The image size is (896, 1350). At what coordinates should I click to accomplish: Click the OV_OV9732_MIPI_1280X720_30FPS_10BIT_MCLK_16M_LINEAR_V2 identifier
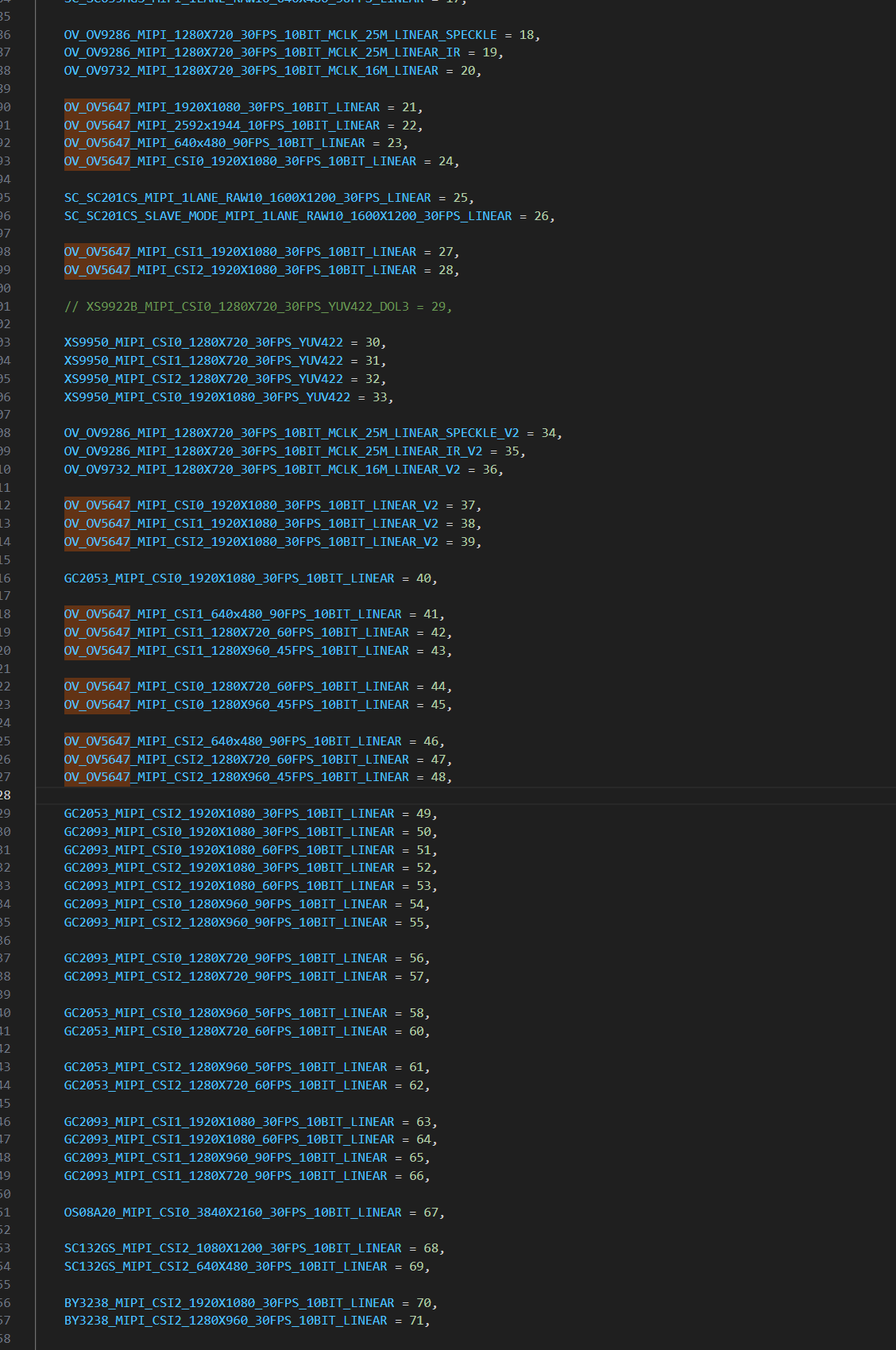point(261,470)
